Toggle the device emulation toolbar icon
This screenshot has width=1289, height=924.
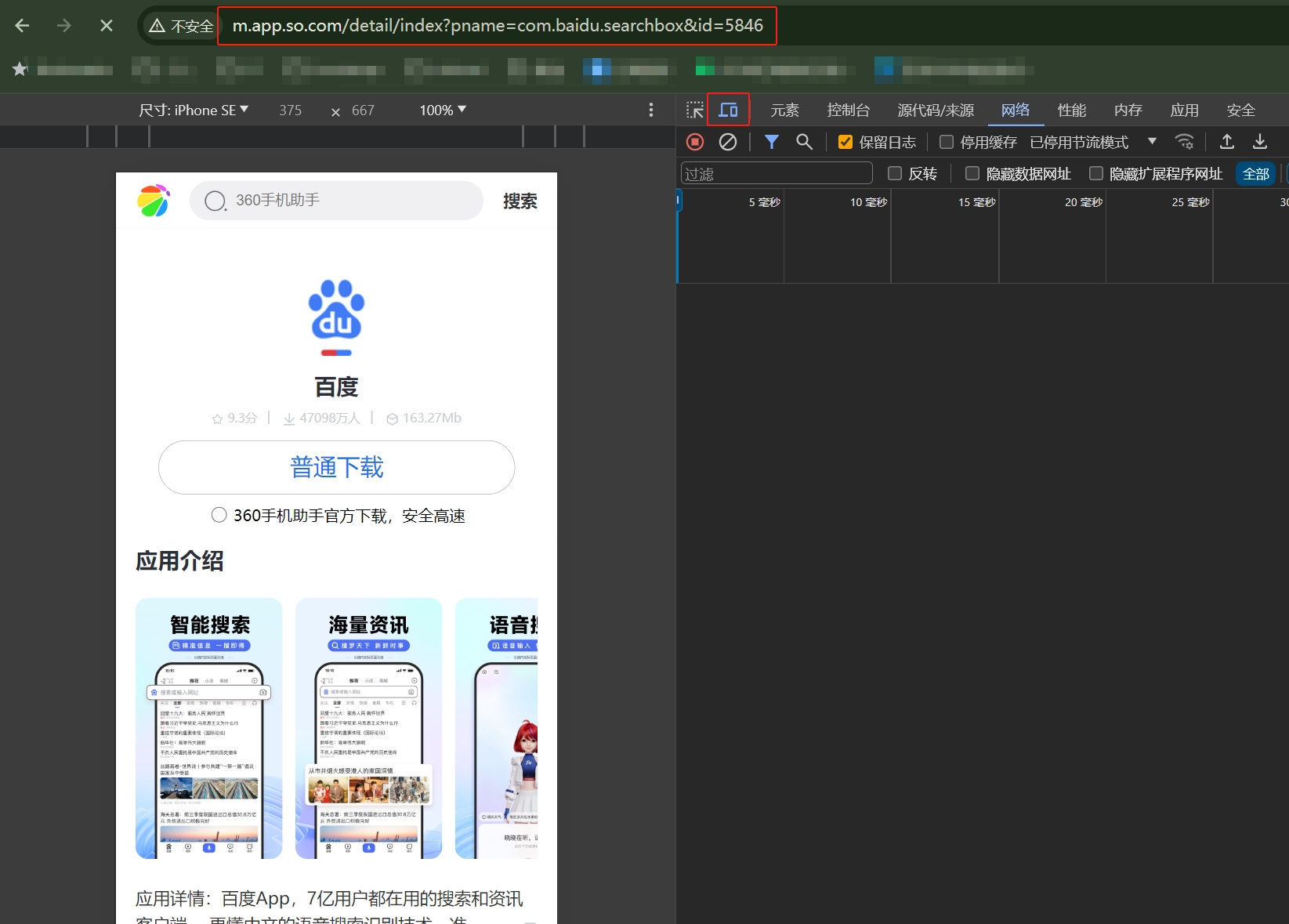[x=729, y=110]
